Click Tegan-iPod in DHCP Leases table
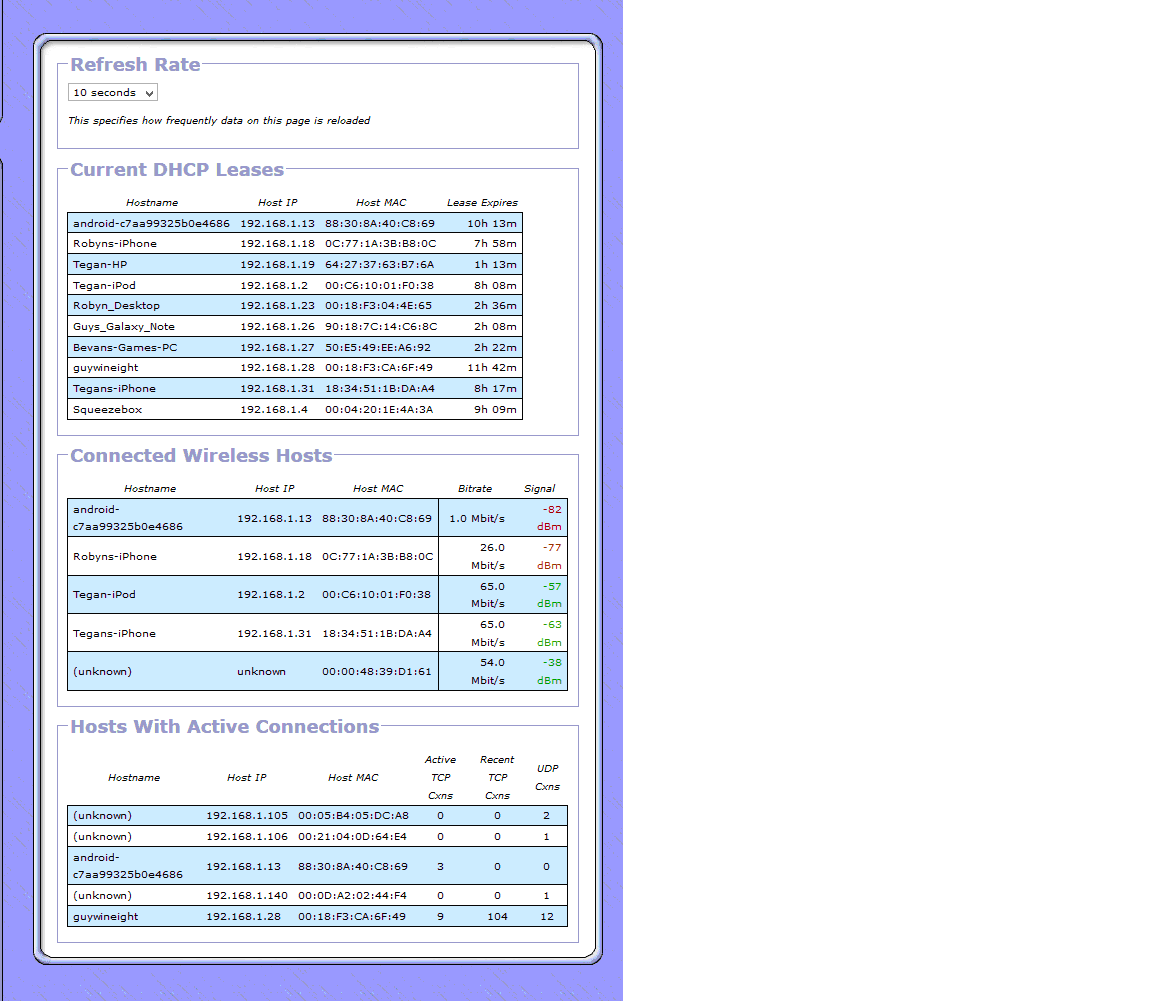The image size is (1152, 1001). pos(104,285)
